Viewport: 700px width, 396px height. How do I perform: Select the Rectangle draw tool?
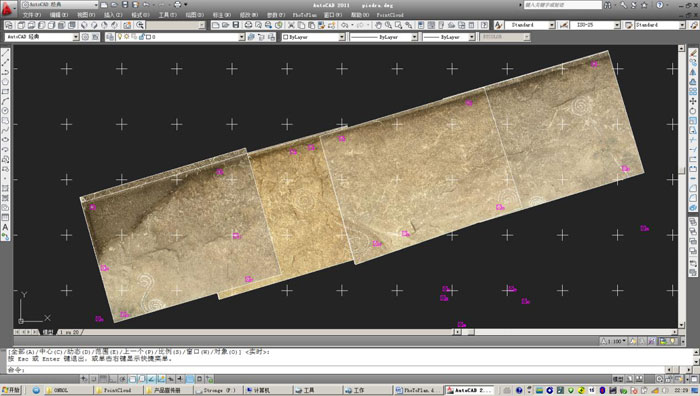[x=5, y=92]
